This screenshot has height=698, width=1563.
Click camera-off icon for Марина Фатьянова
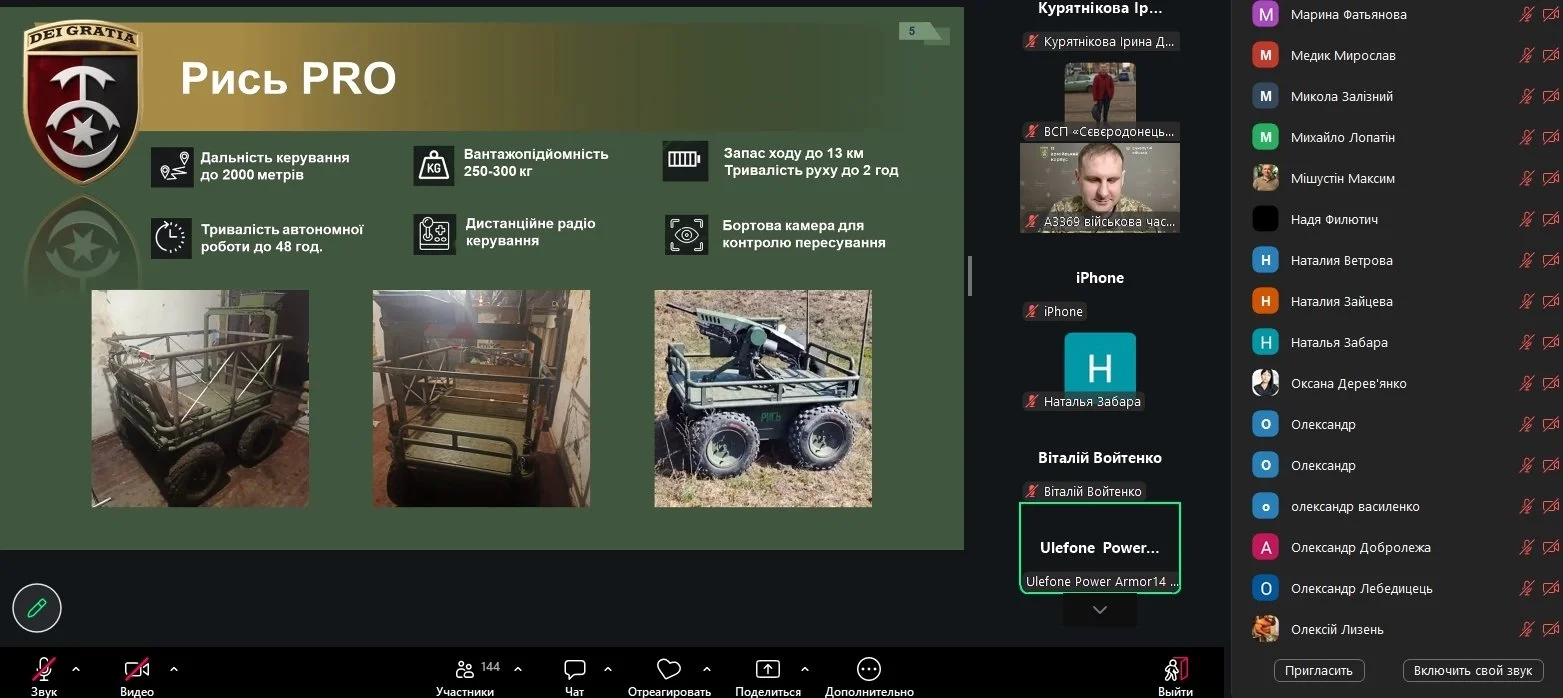click(1551, 14)
